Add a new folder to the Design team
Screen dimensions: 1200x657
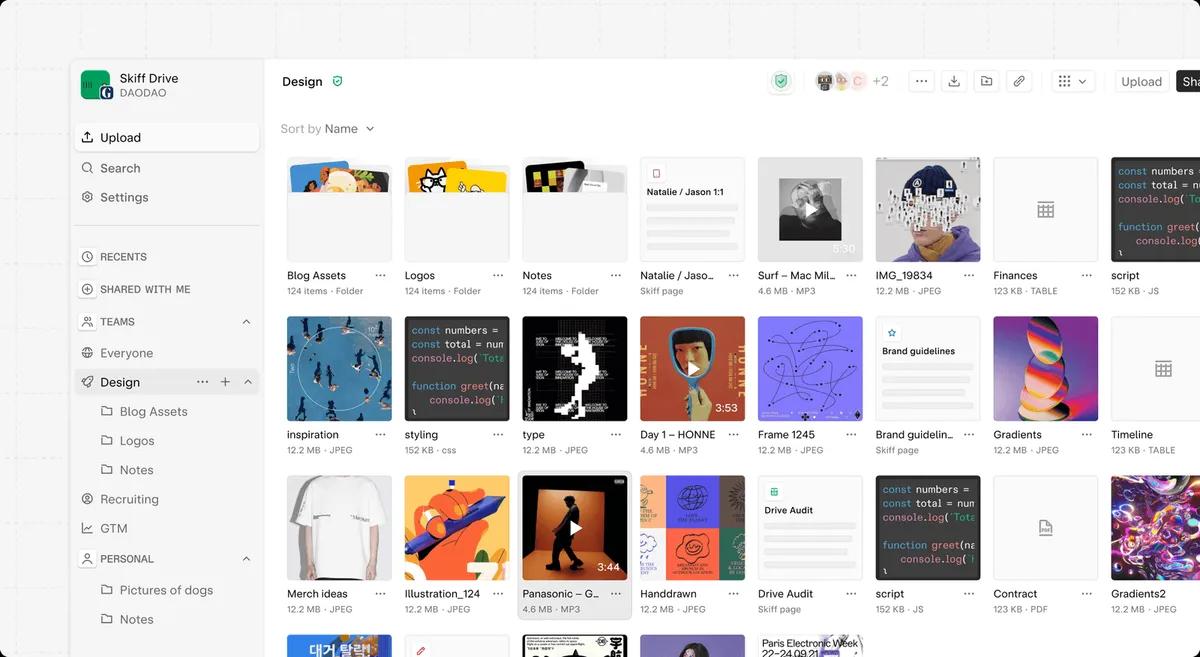(x=225, y=382)
